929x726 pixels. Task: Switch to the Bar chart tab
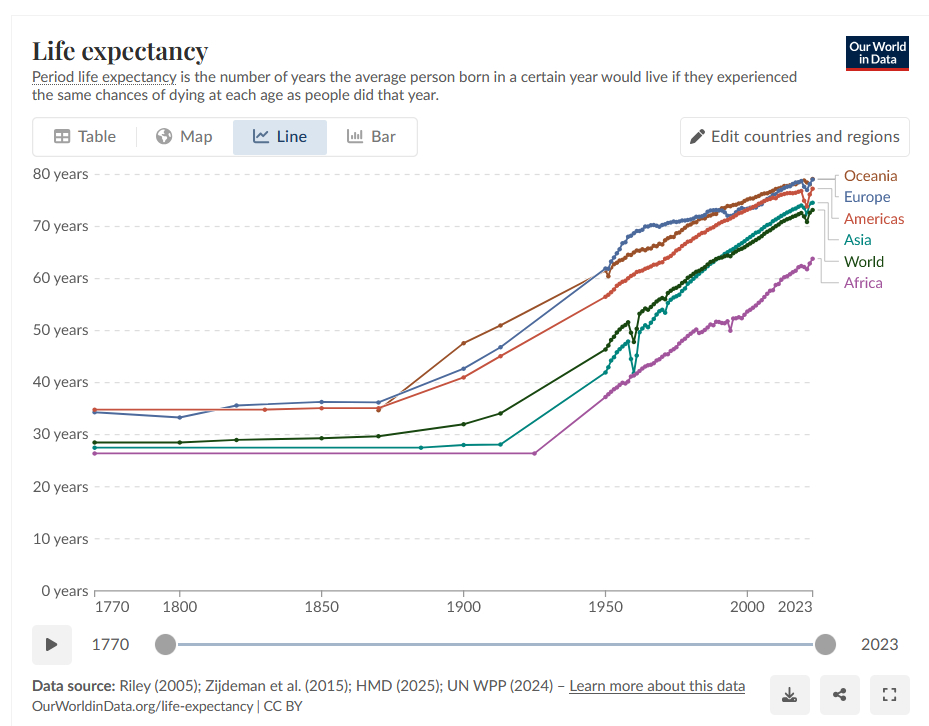click(x=371, y=137)
